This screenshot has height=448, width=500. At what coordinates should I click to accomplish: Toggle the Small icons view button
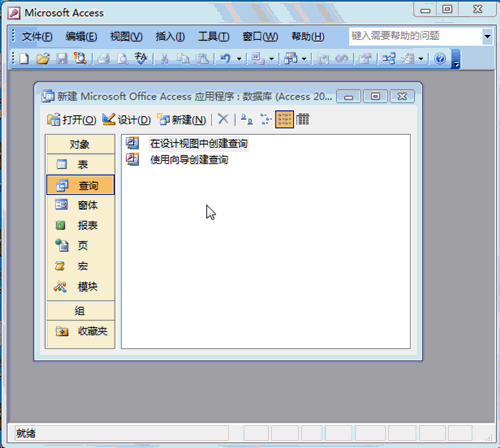tap(266, 119)
